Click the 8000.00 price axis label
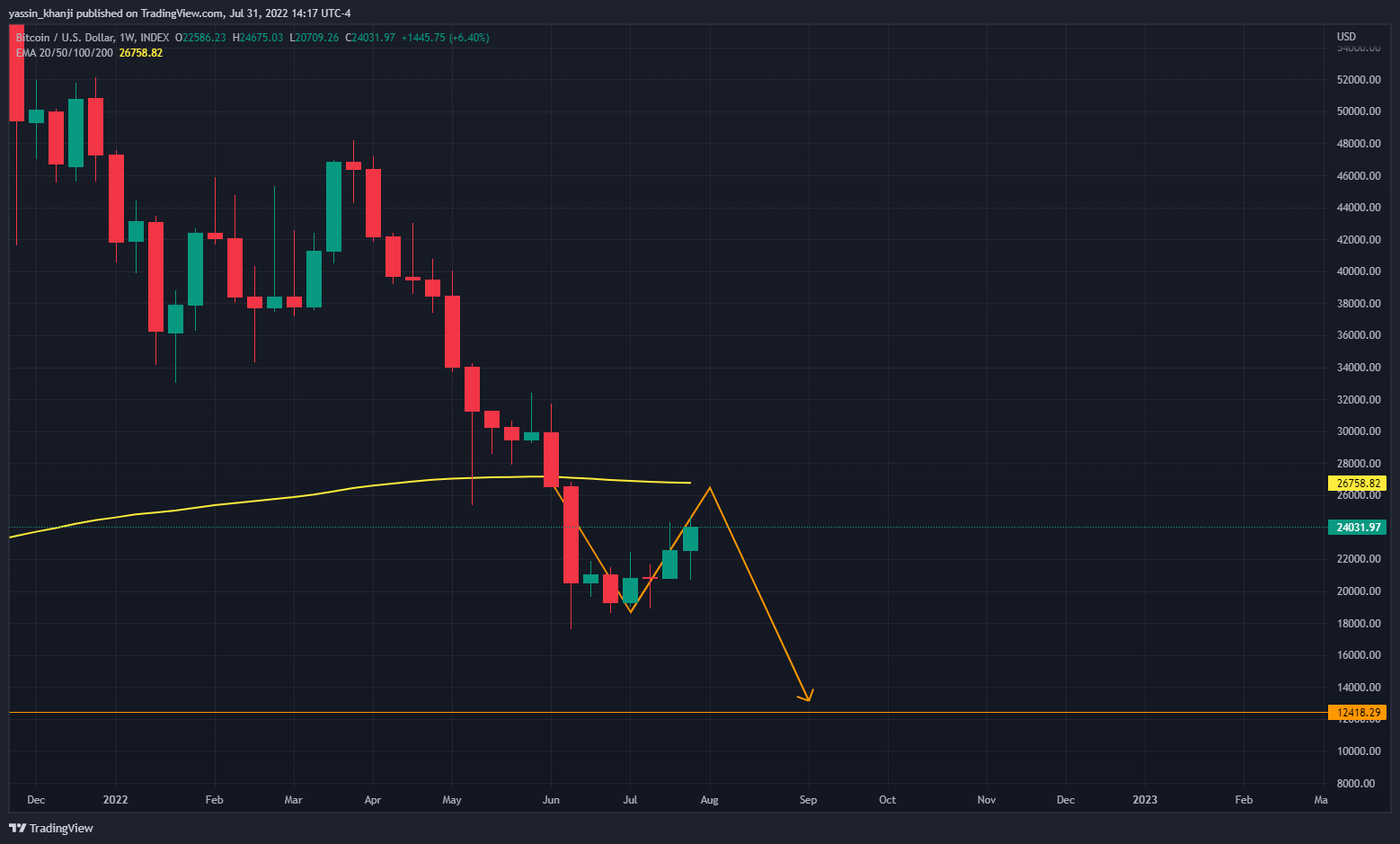The image size is (1400, 844). tap(1356, 784)
